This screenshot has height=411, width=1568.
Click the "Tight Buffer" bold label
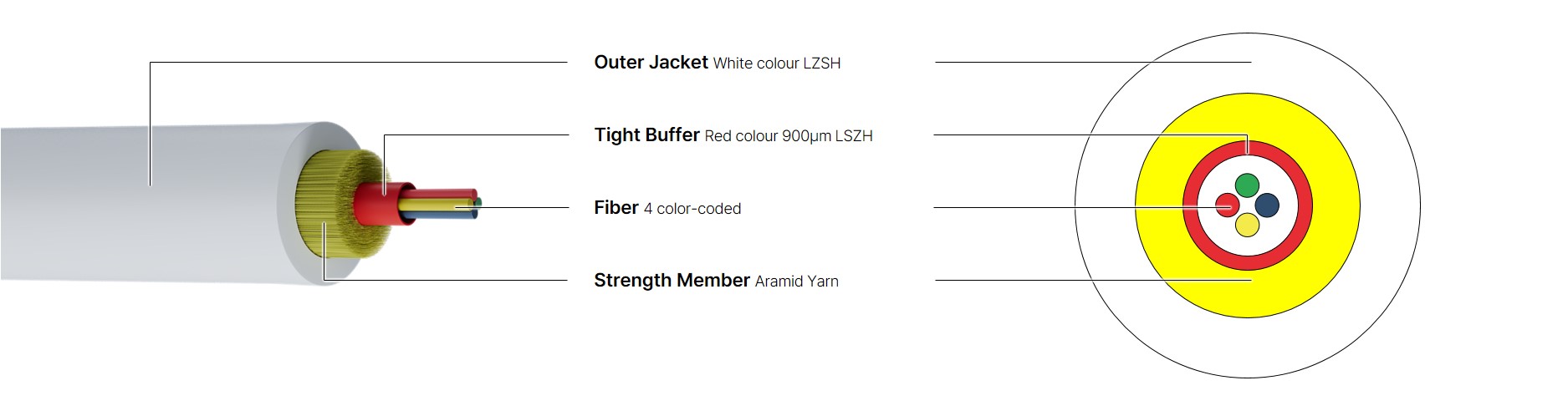pos(646,135)
